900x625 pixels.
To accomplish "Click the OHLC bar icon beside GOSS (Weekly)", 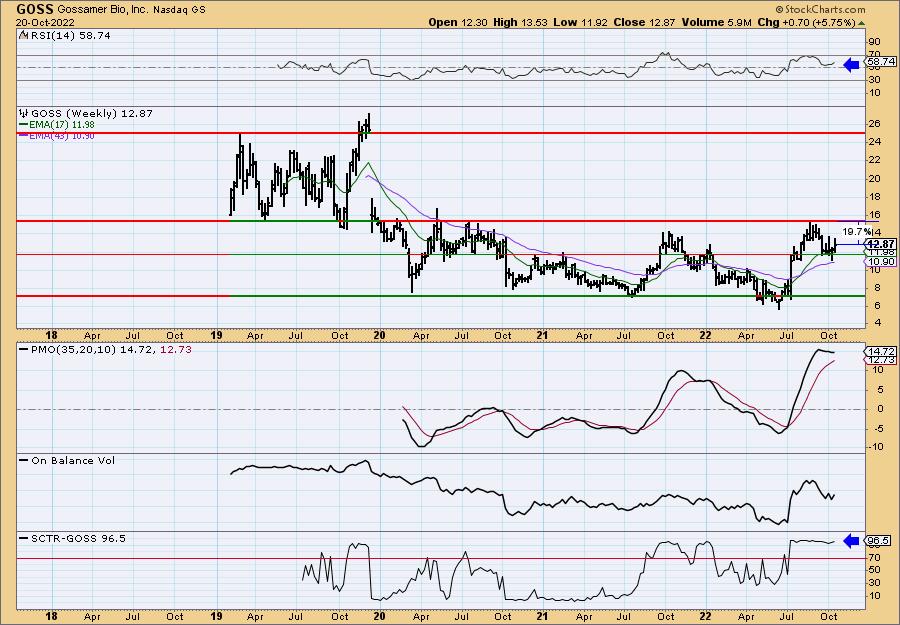I will coord(24,113).
